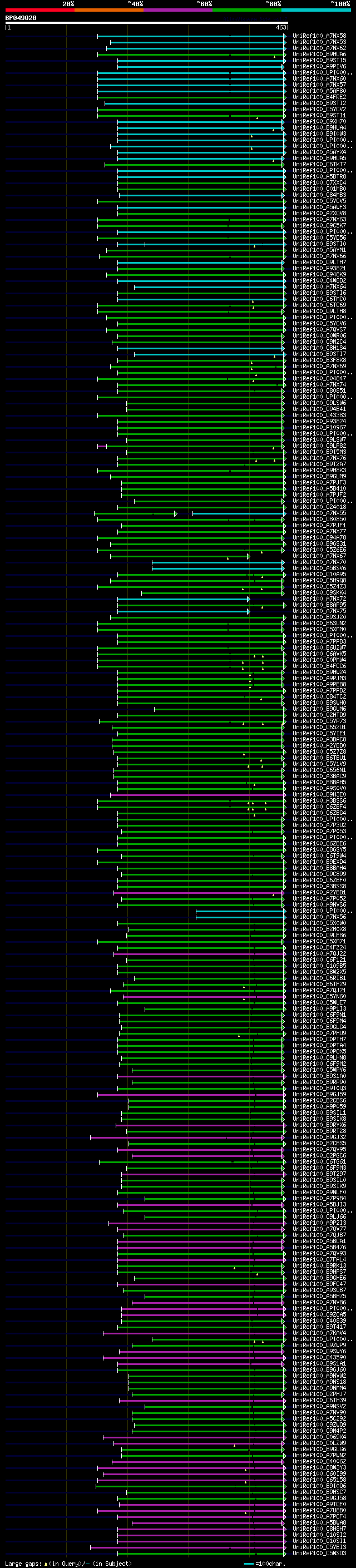
Task: Select the UniRef100_Q40062 label
Action: pyautogui.click(x=319, y=1461)
